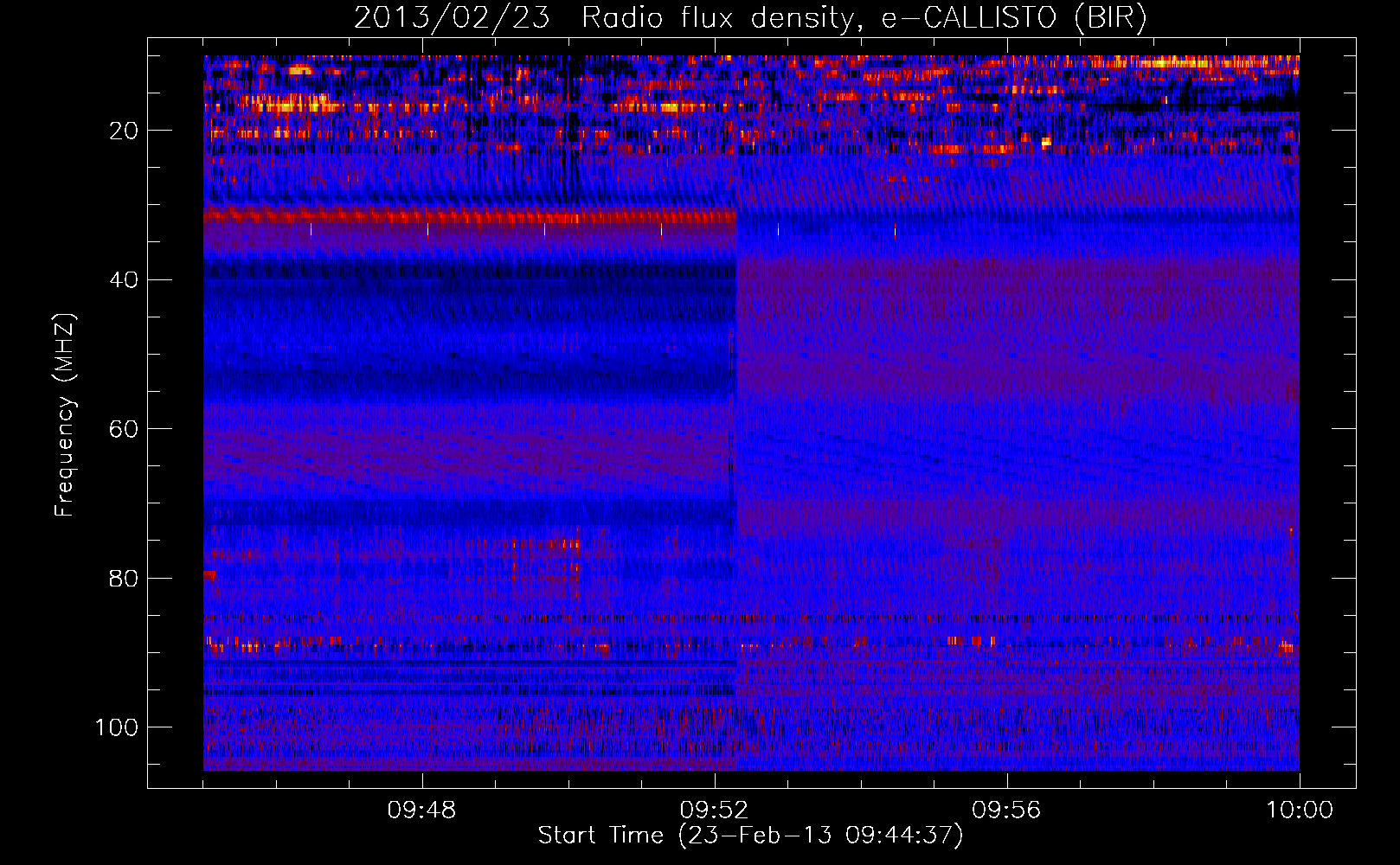Click the 40 MHz frequency tick label
Viewport: 1400px width, 865px height.
(x=125, y=280)
